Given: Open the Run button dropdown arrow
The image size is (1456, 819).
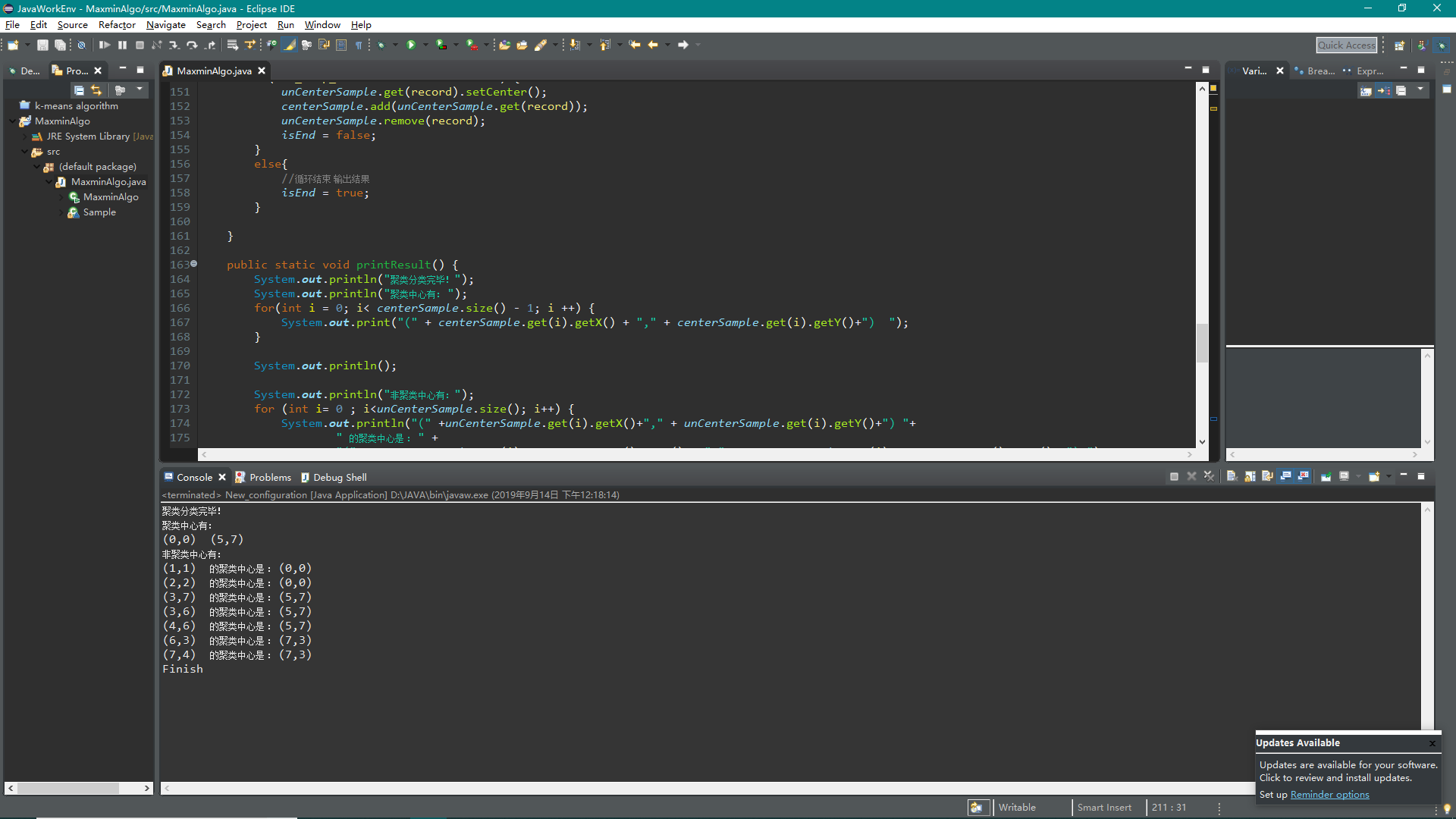Looking at the screenshot, I should pos(425,45).
